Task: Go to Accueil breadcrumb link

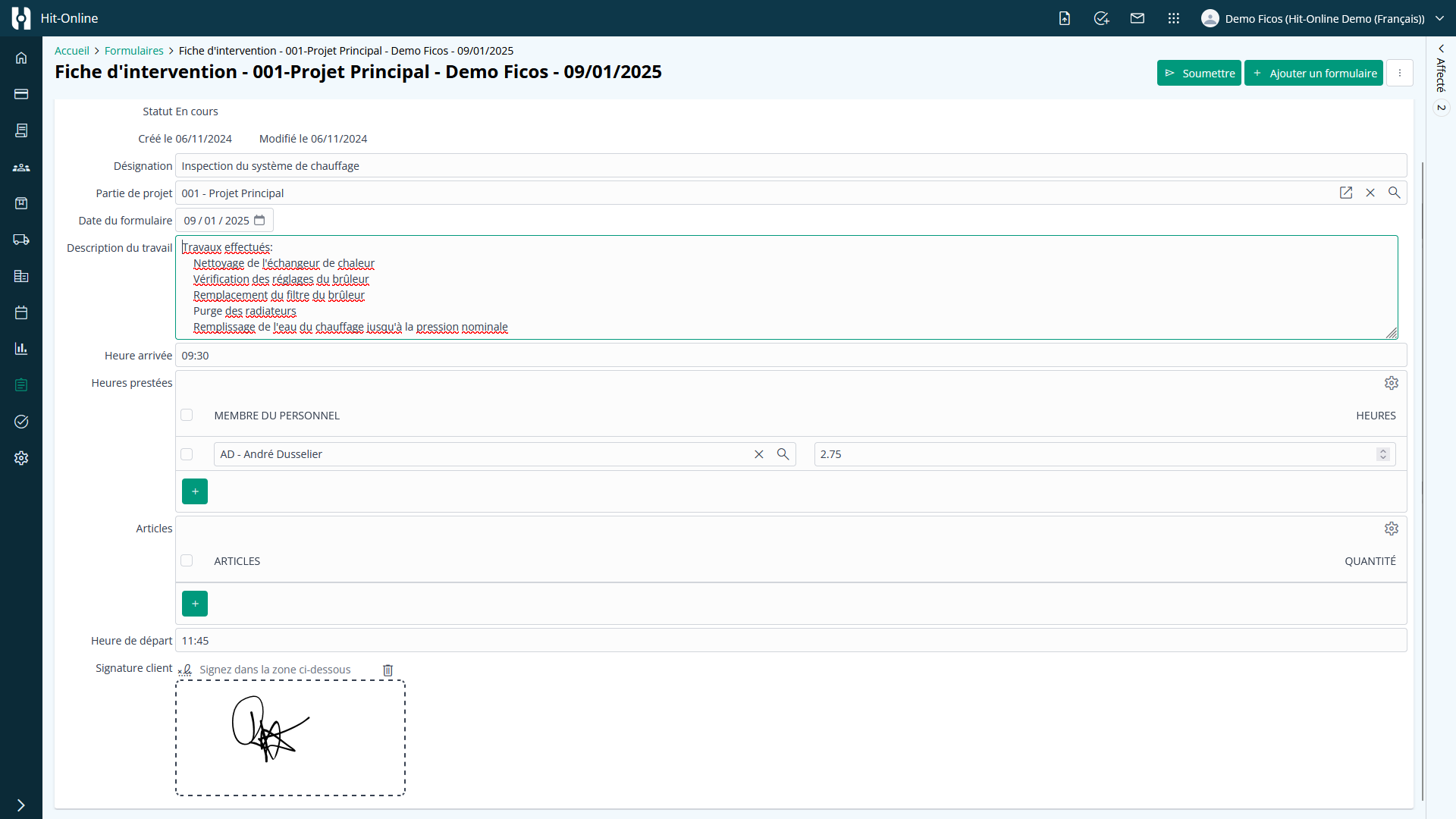Action: click(x=72, y=51)
